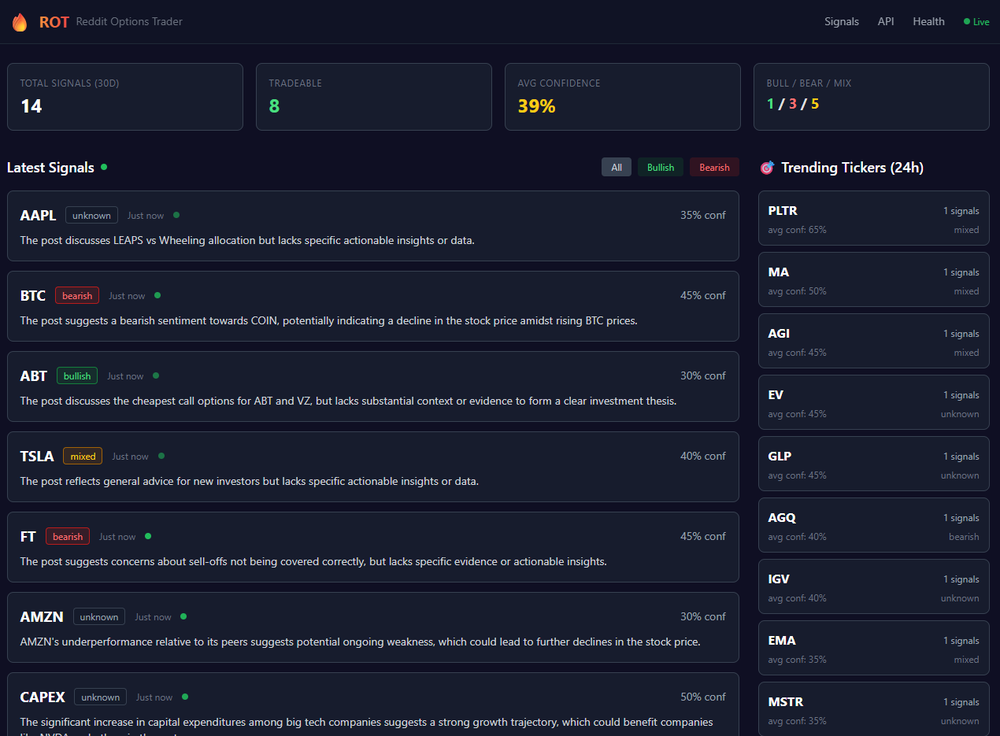Select the IGV trending ticker
Image resolution: width=1000 pixels, height=736 pixels.
[874, 587]
